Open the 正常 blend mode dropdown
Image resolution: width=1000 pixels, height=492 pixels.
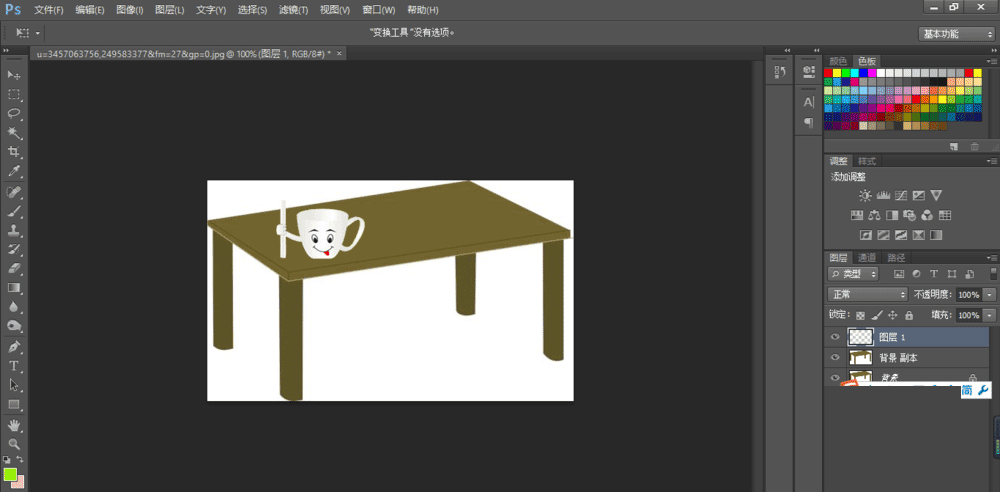(x=867, y=295)
